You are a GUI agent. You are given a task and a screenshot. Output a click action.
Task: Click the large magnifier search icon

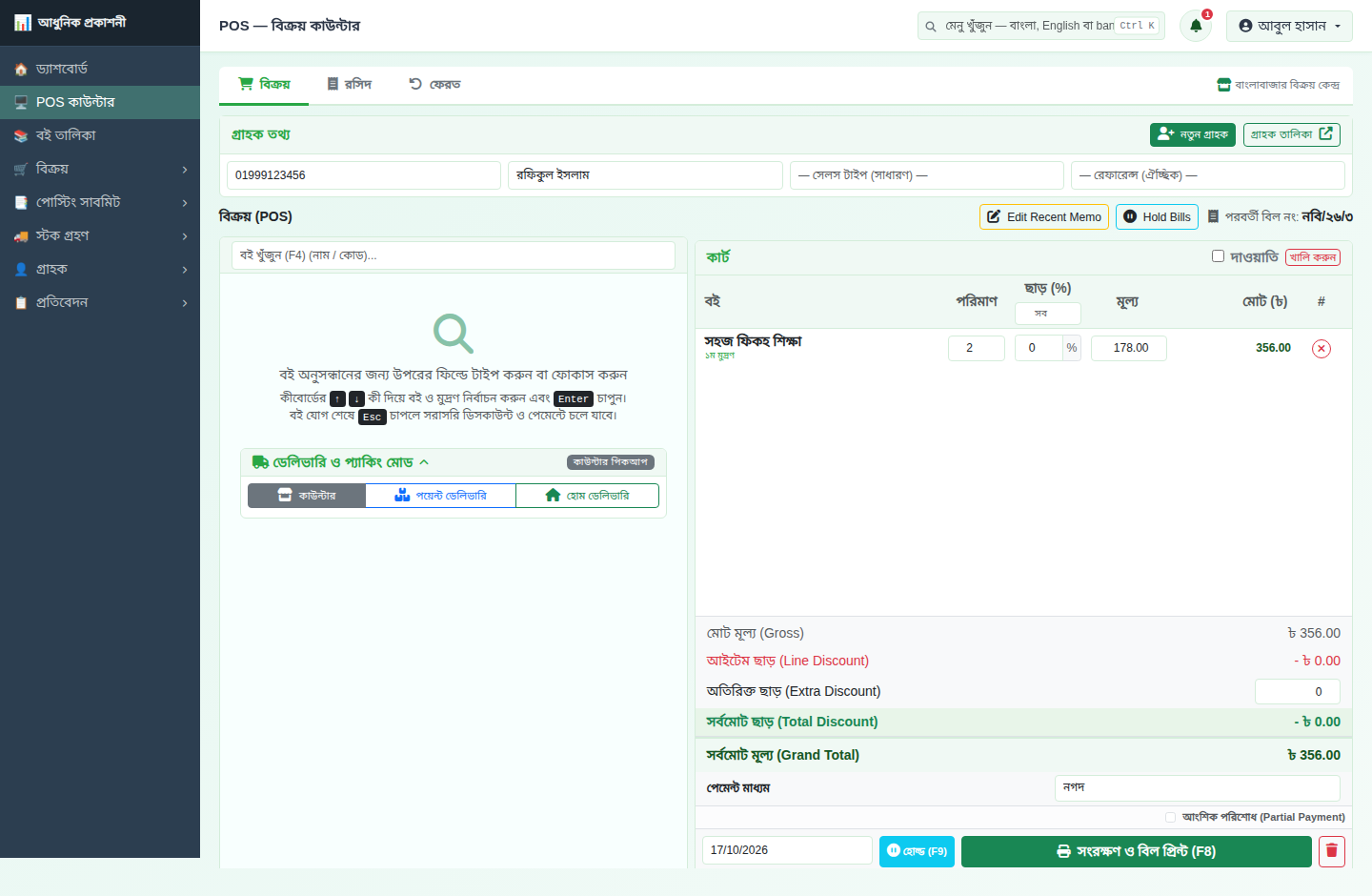pos(454,334)
